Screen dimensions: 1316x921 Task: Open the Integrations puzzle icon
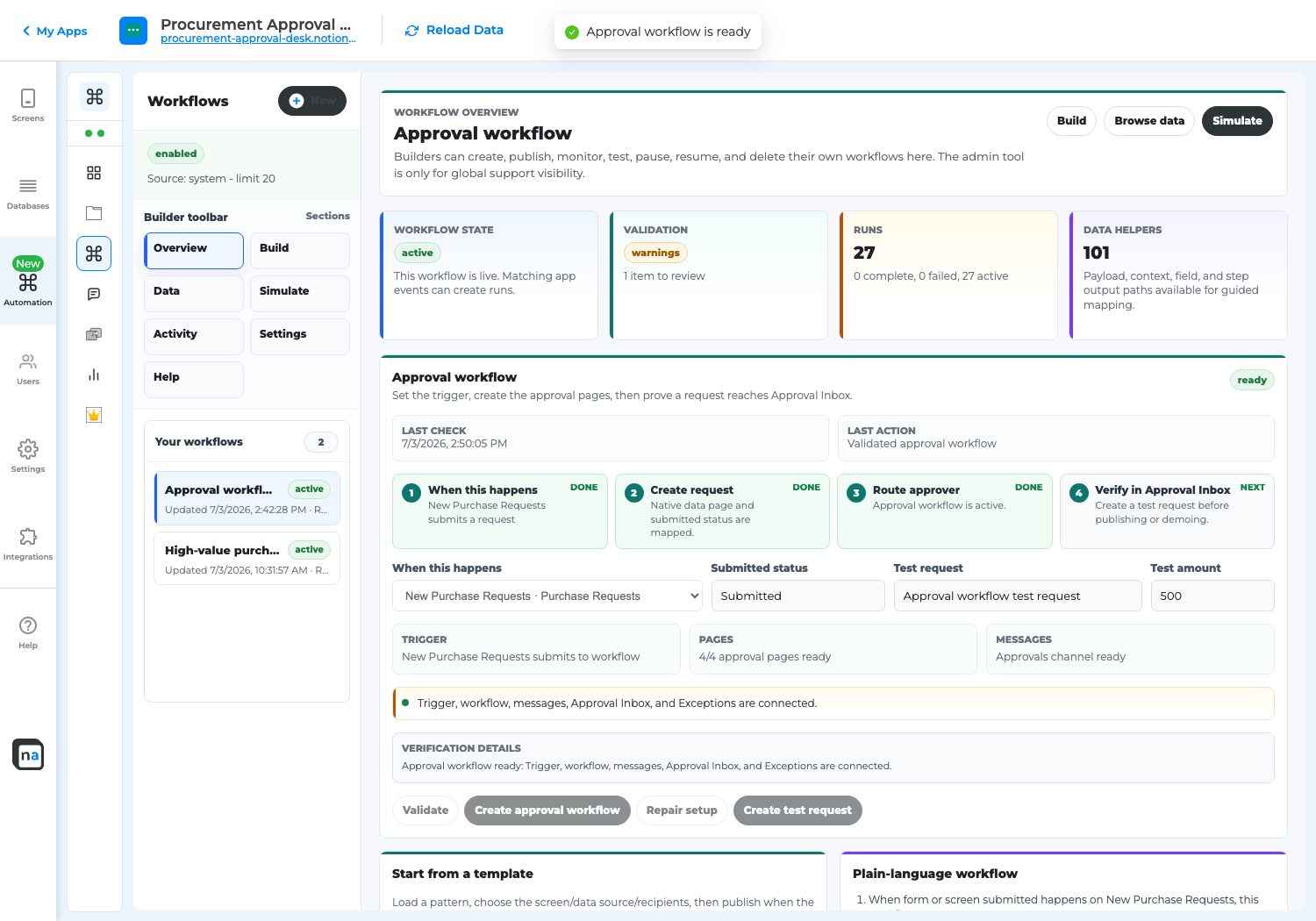pos(28,536)
